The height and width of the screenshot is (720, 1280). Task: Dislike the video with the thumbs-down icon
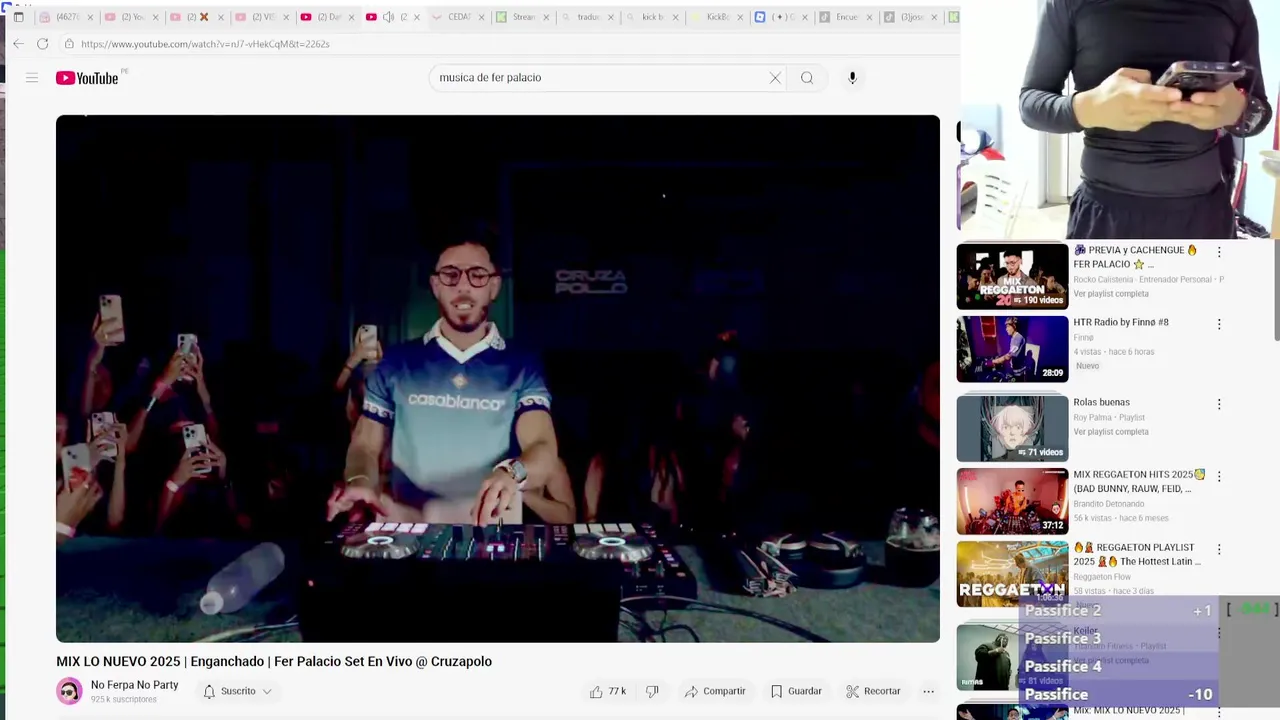coord(652,691)
